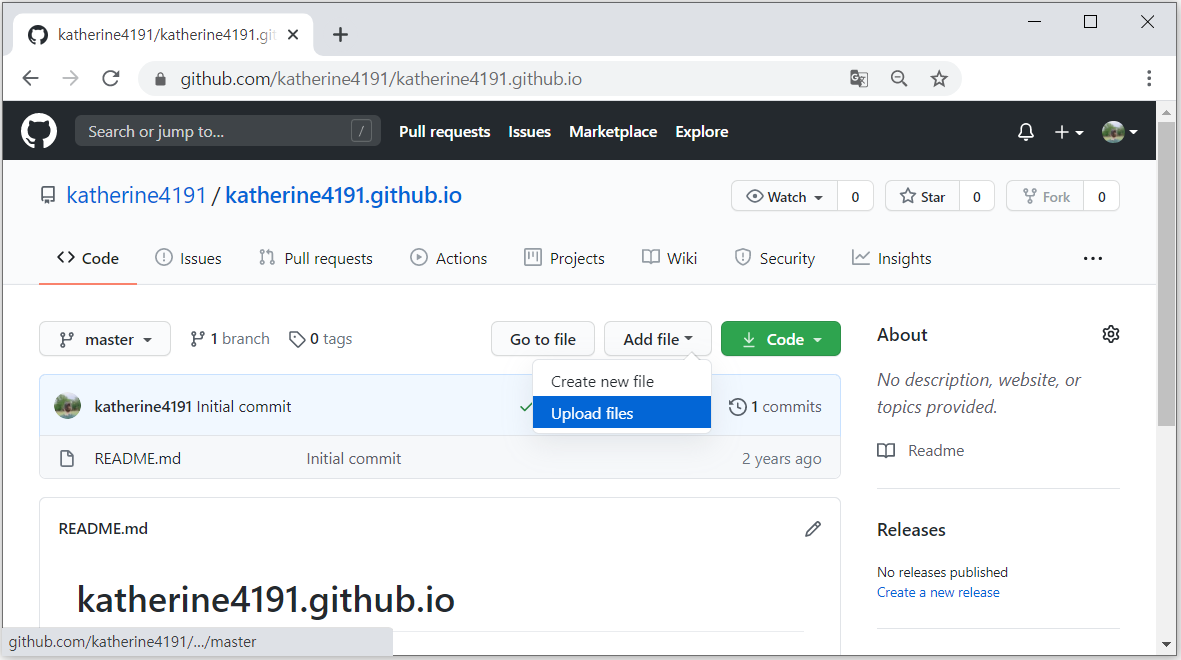Open the Releases heading link

tap(911, 530)
